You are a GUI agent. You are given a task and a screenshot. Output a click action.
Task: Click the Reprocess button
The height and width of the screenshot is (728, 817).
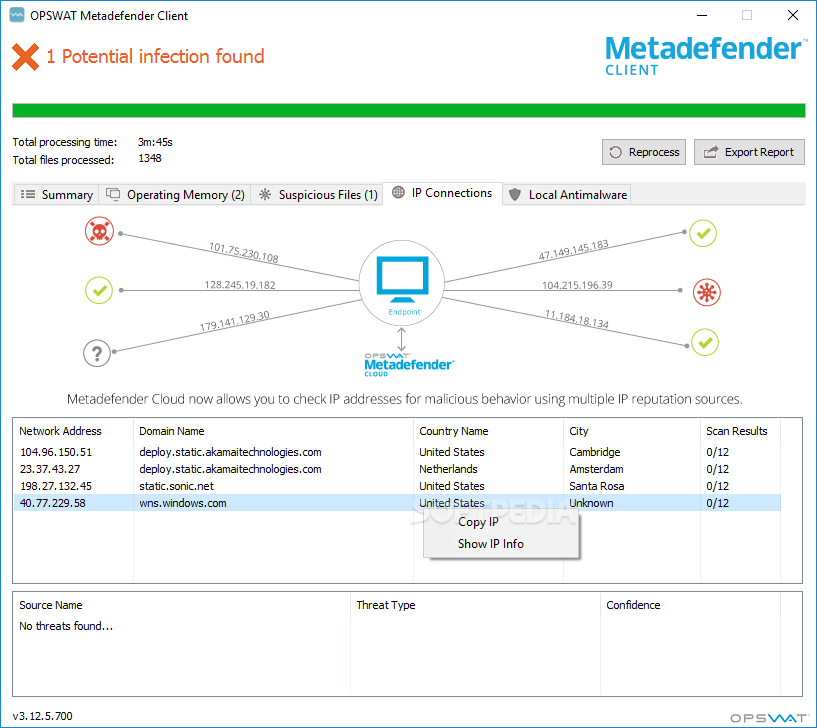tap(644, 152)
